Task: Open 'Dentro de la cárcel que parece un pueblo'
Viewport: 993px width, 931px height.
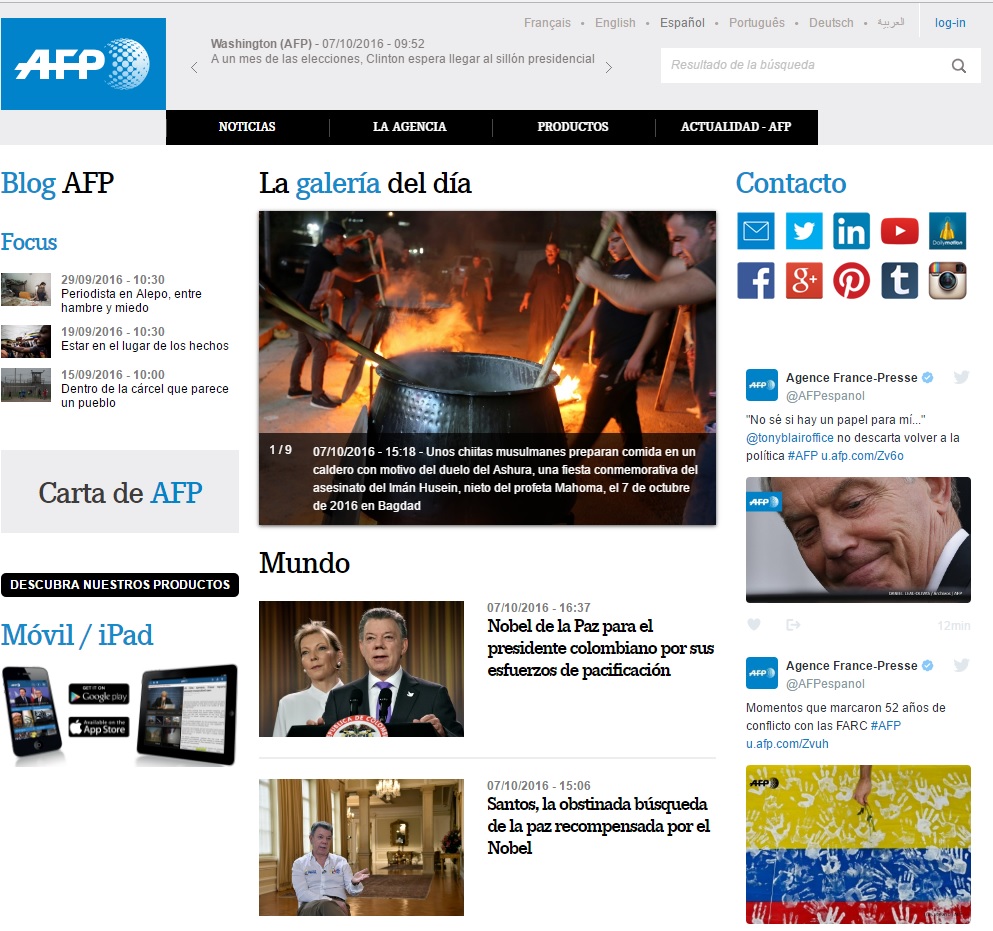Action: [144, 396]
